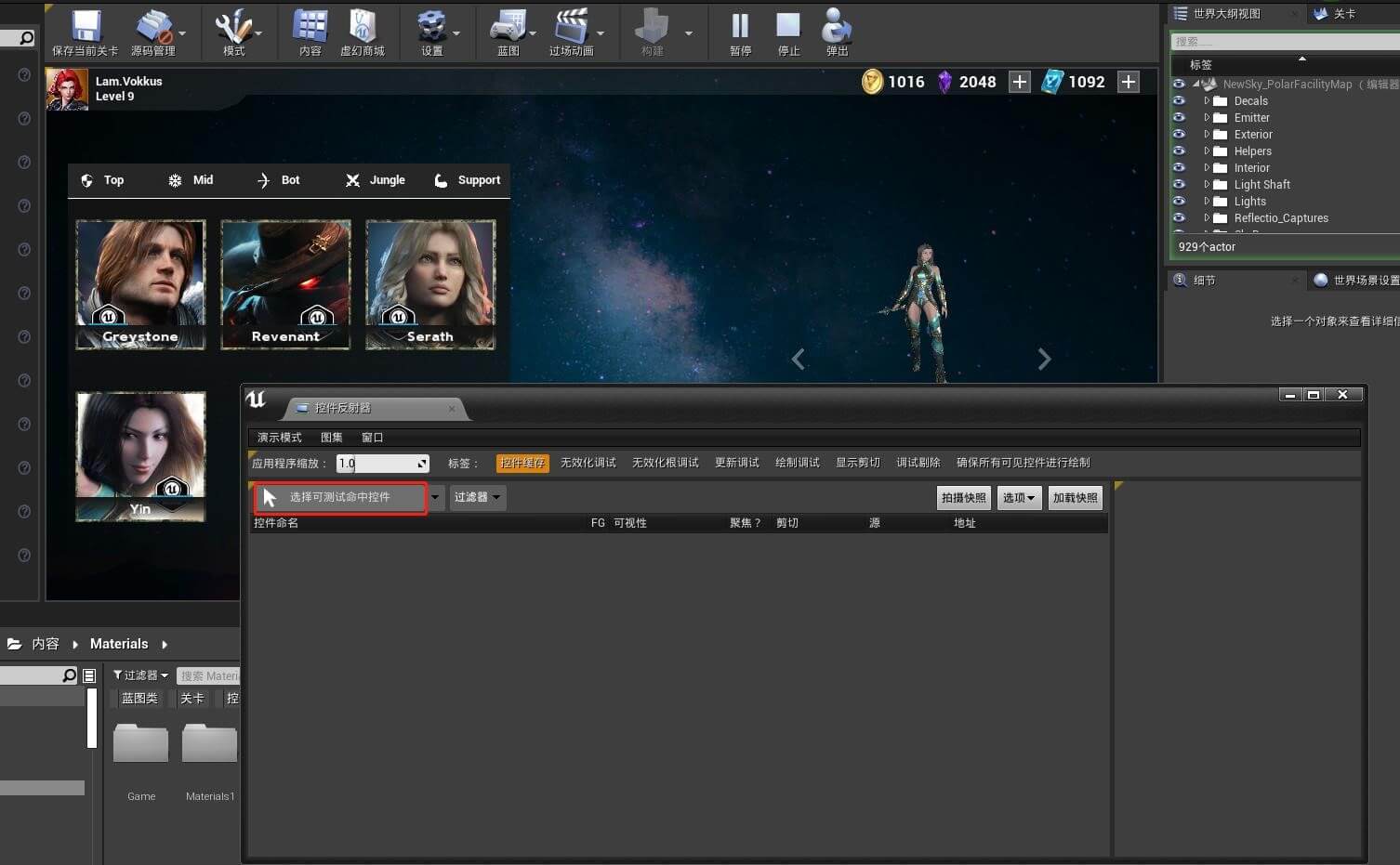Toggle visibility of Exterior folder
Viewport: 1400px width, 865px height.
1179,134
